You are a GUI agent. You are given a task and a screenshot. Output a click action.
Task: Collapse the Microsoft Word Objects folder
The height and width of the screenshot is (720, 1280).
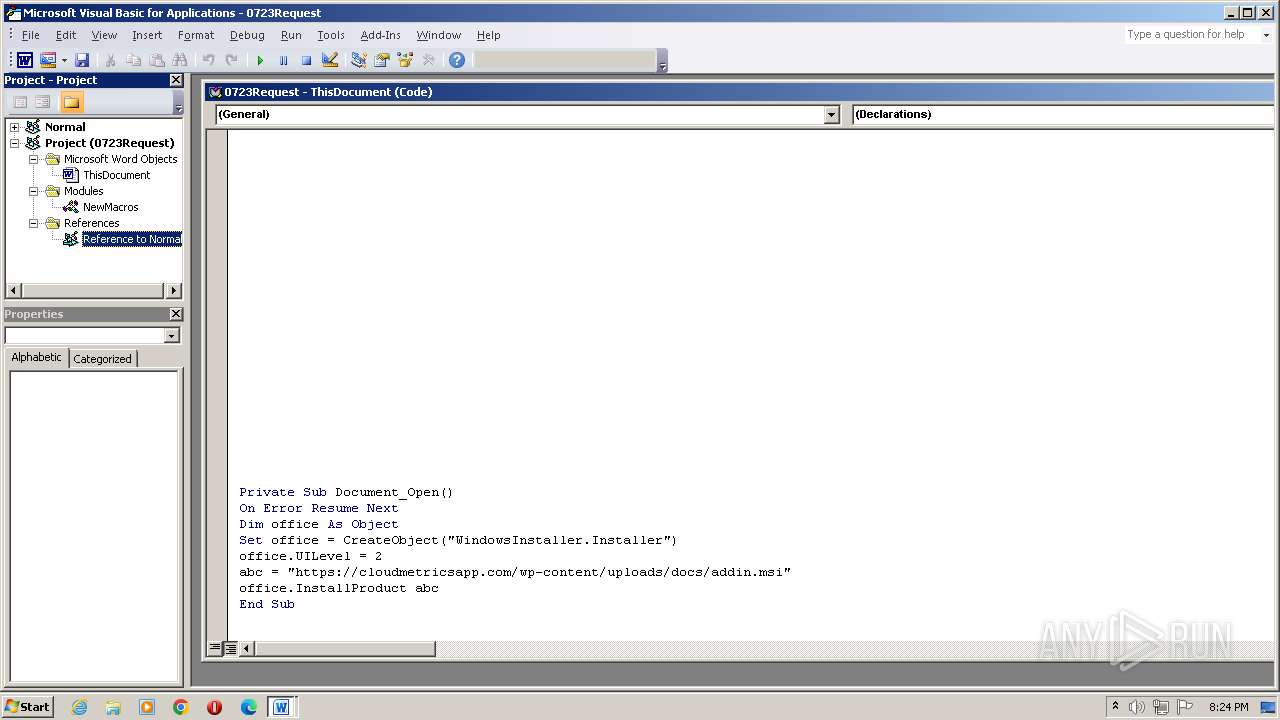pos(33,159)
